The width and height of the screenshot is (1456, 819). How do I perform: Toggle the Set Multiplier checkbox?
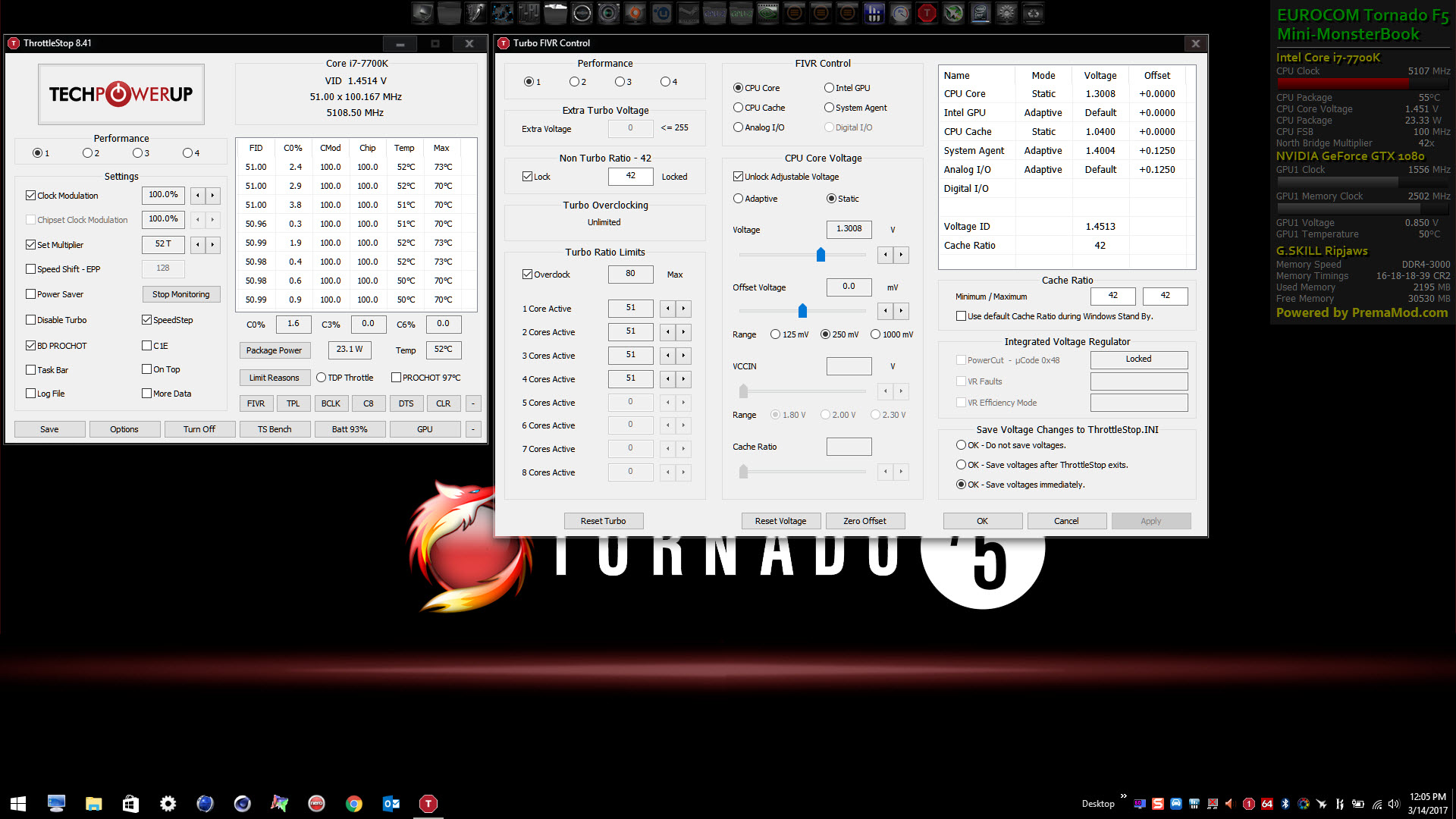point(30,245)
